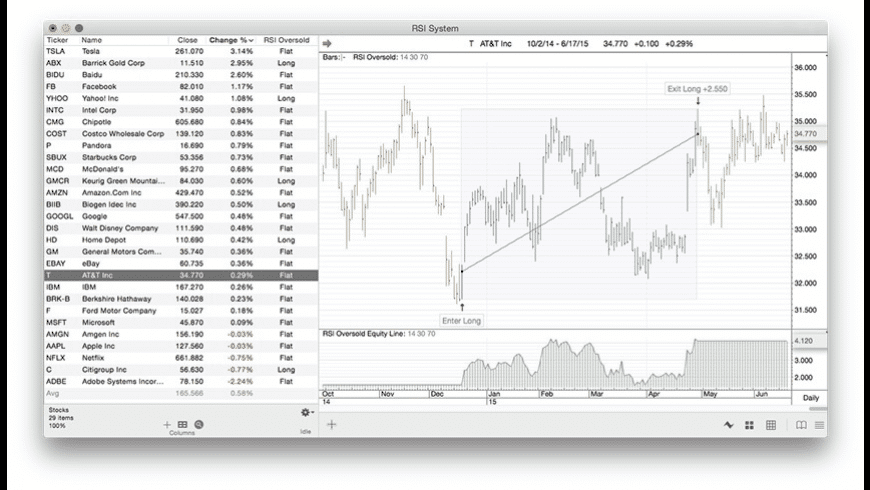Sort by Close column header
Screen dimensions: 870x490
tap(188, 40)
